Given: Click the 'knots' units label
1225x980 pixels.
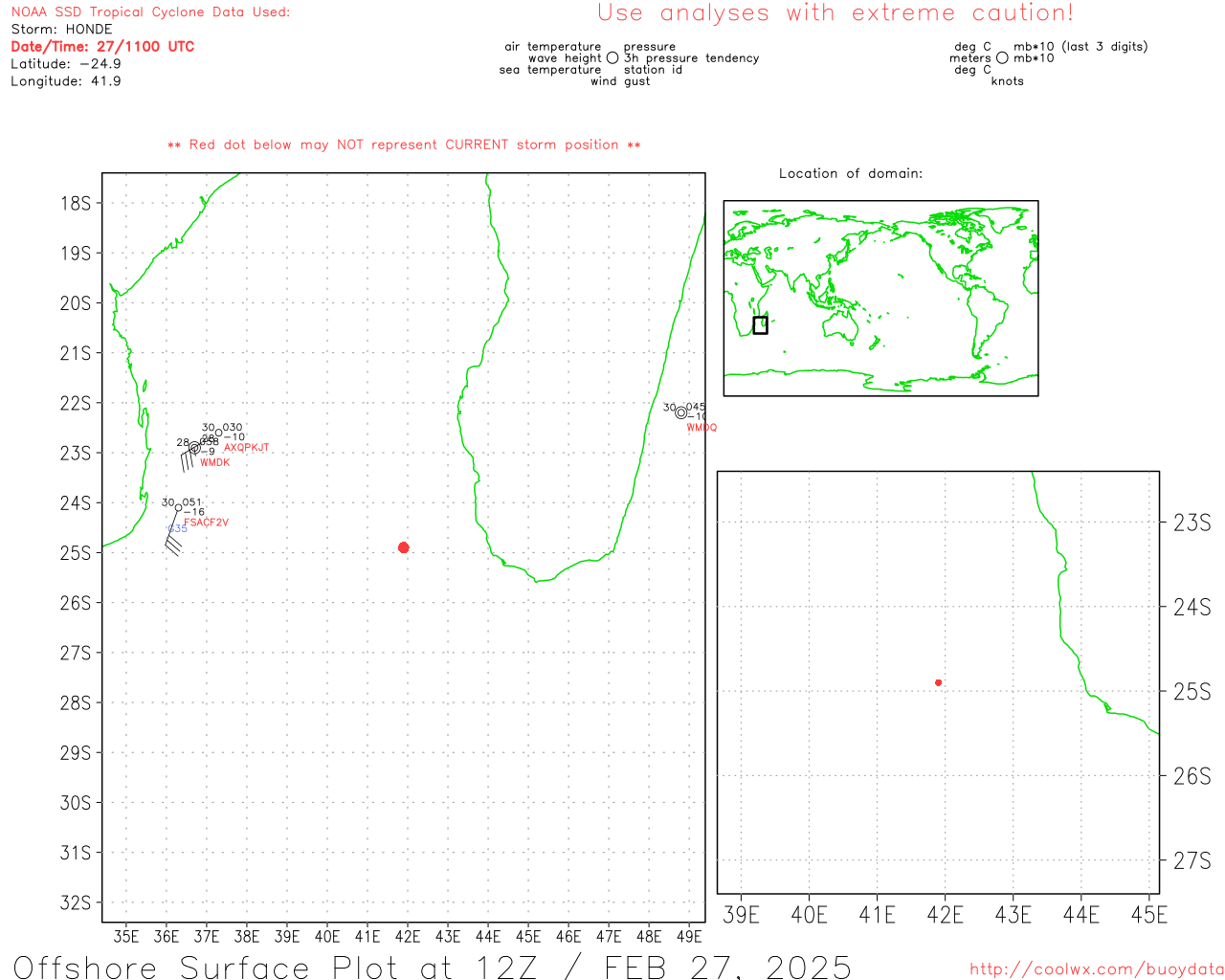Looking at the screenshot, I should point(1008,81).
